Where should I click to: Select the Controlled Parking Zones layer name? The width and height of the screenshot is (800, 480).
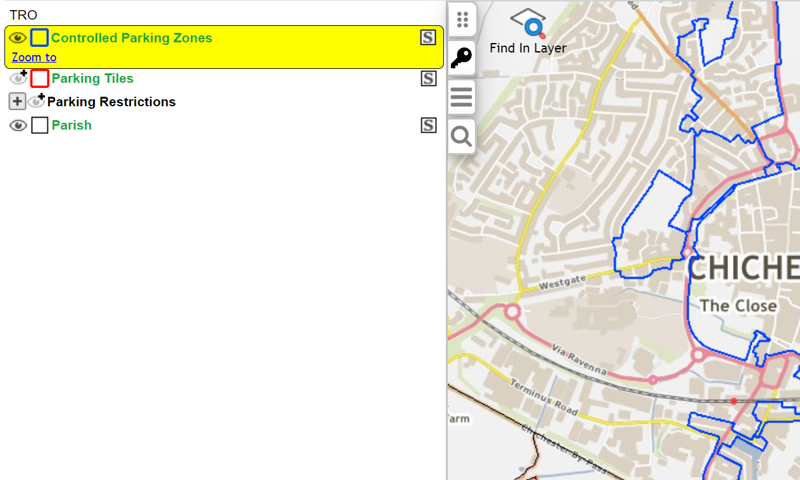point(131,38)
